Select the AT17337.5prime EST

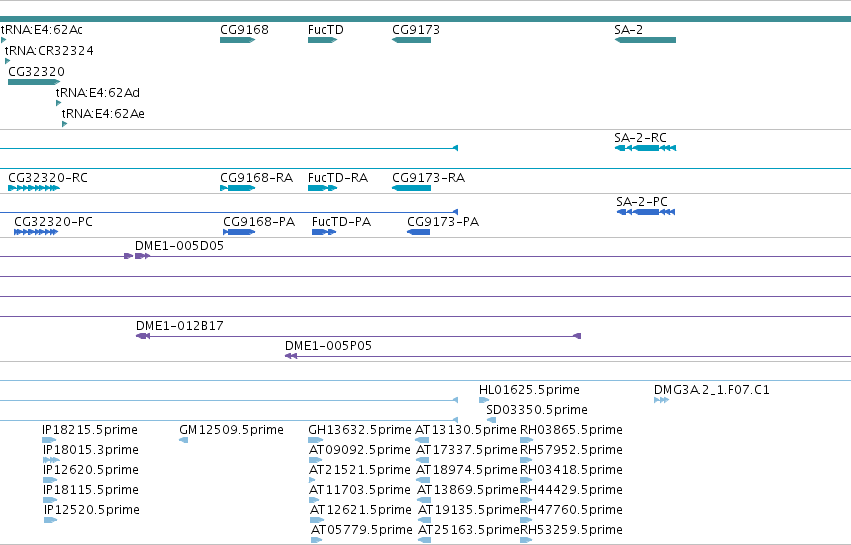423,460
